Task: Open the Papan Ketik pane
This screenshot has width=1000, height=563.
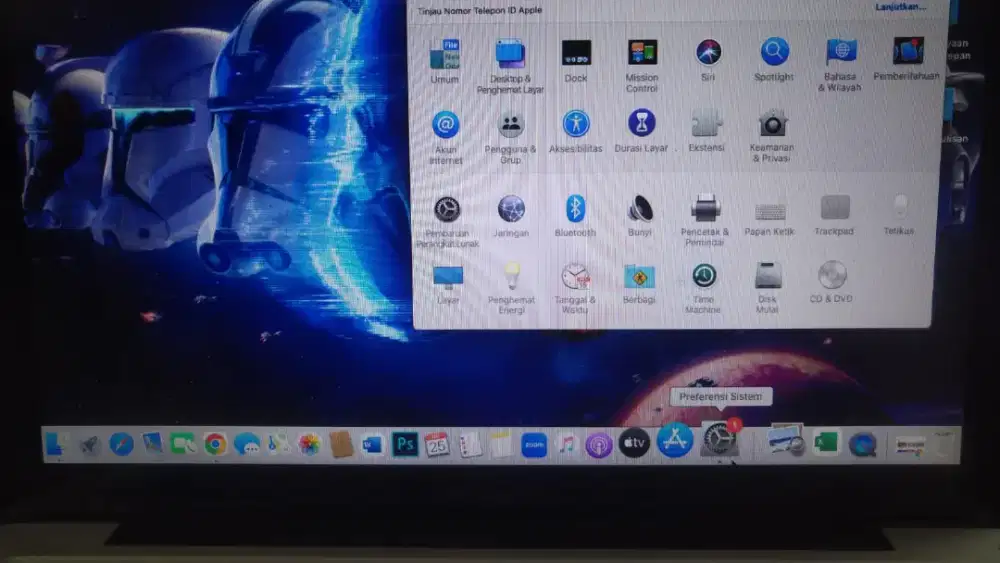Action: tap(770, 210)
